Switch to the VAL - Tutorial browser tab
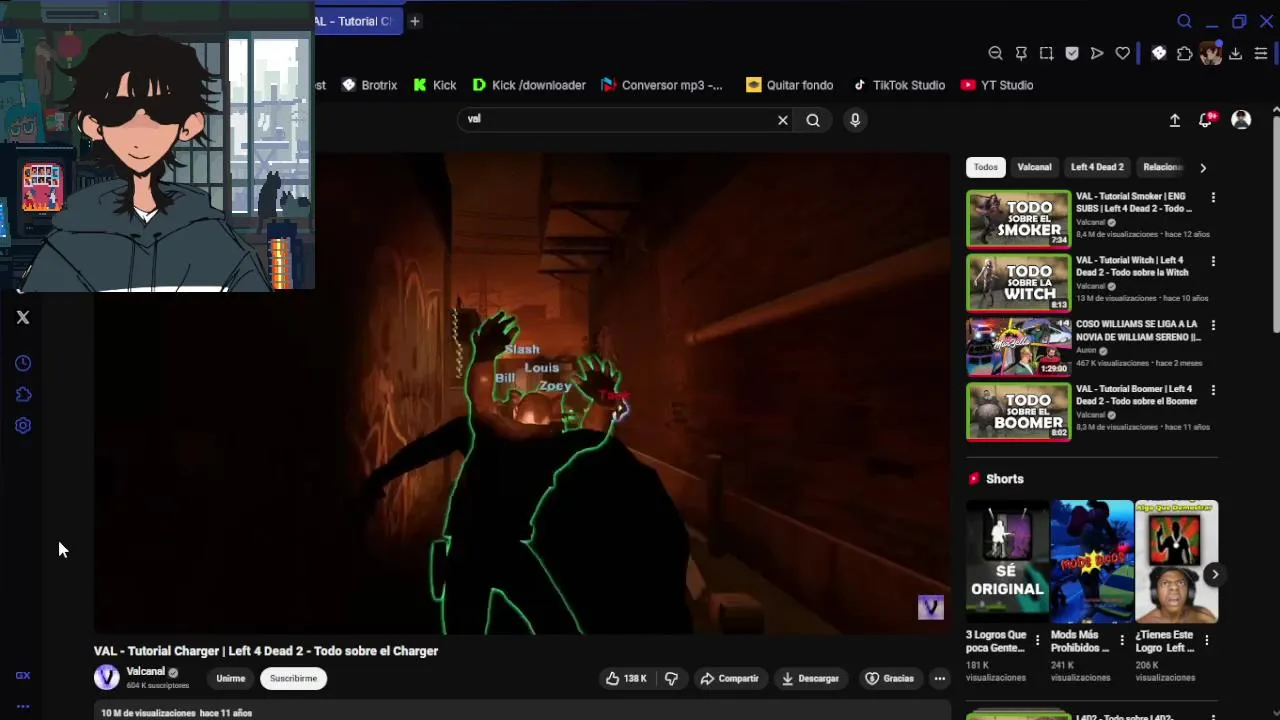 coord(358,21)
